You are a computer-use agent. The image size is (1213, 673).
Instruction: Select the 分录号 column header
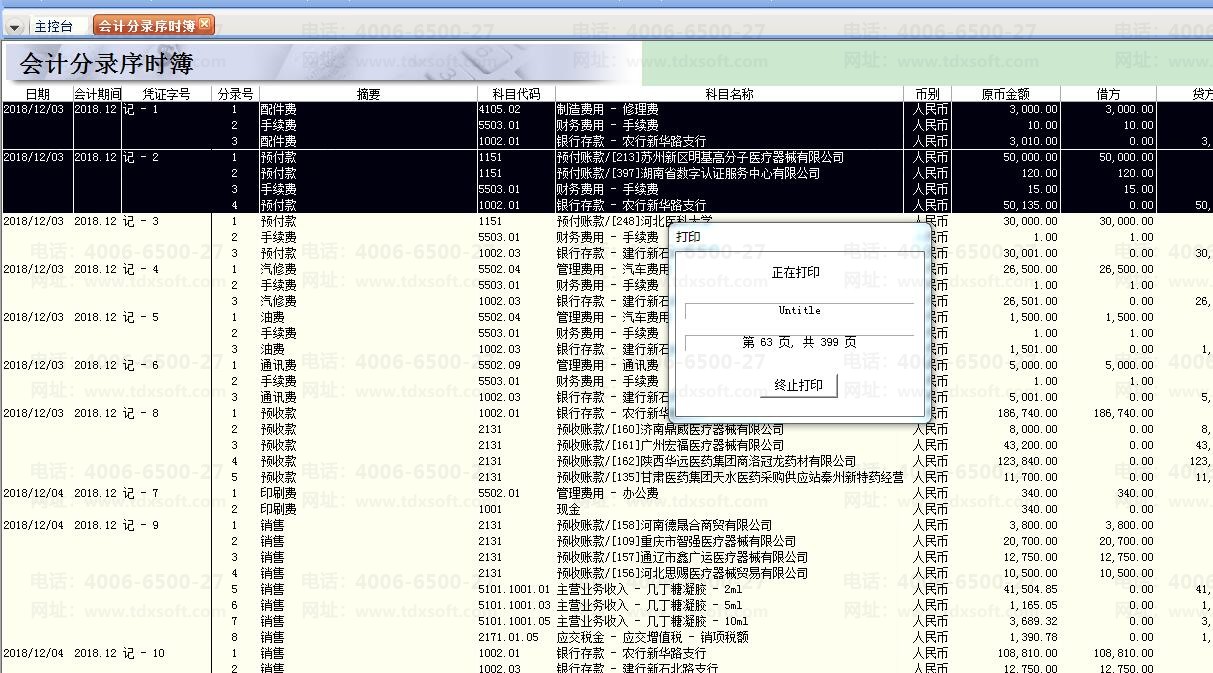pos(235,94)
